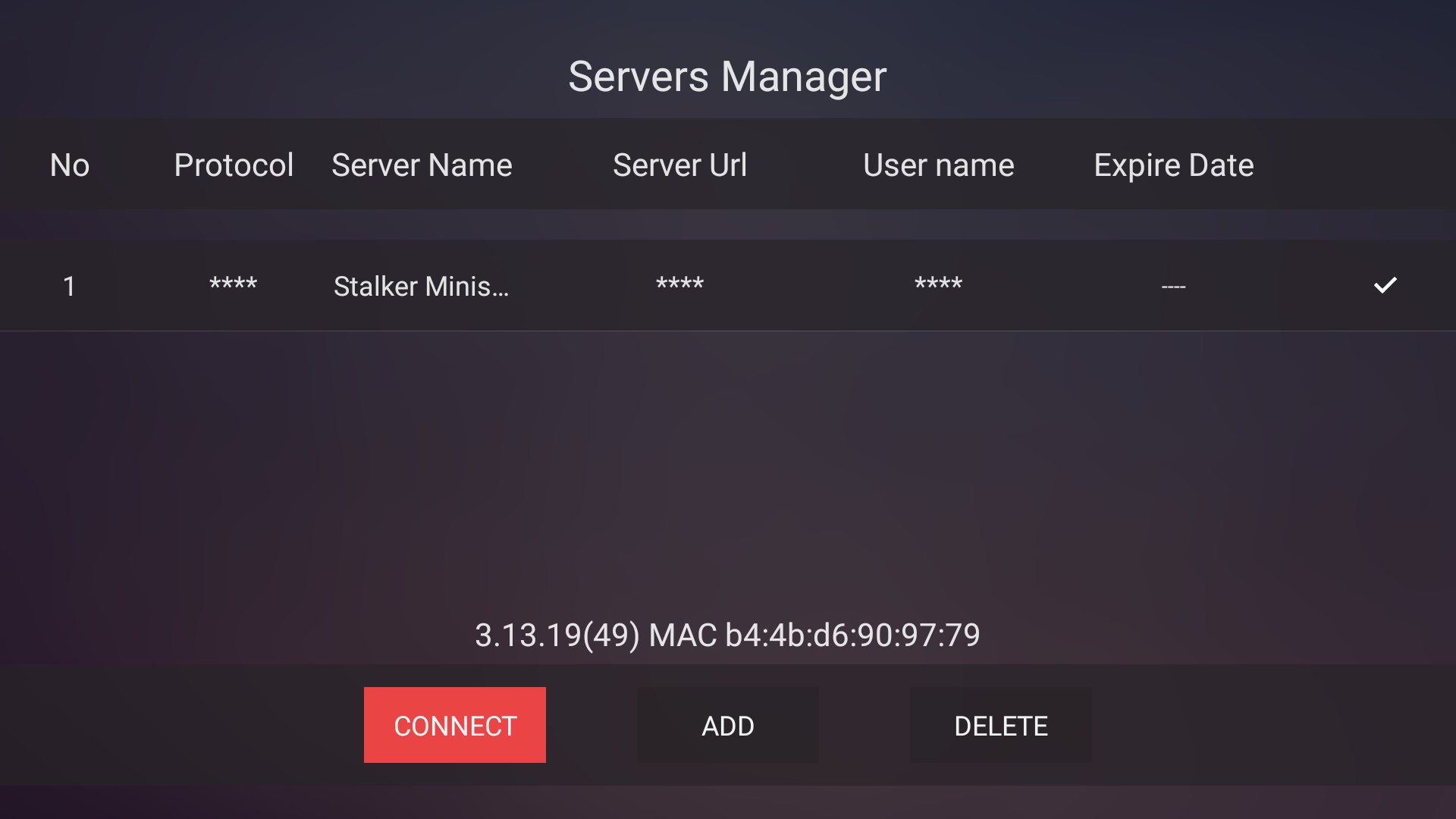Screen dimensions: 1456x819
Task: Click the MAC address version text
Action: point(727,635)
